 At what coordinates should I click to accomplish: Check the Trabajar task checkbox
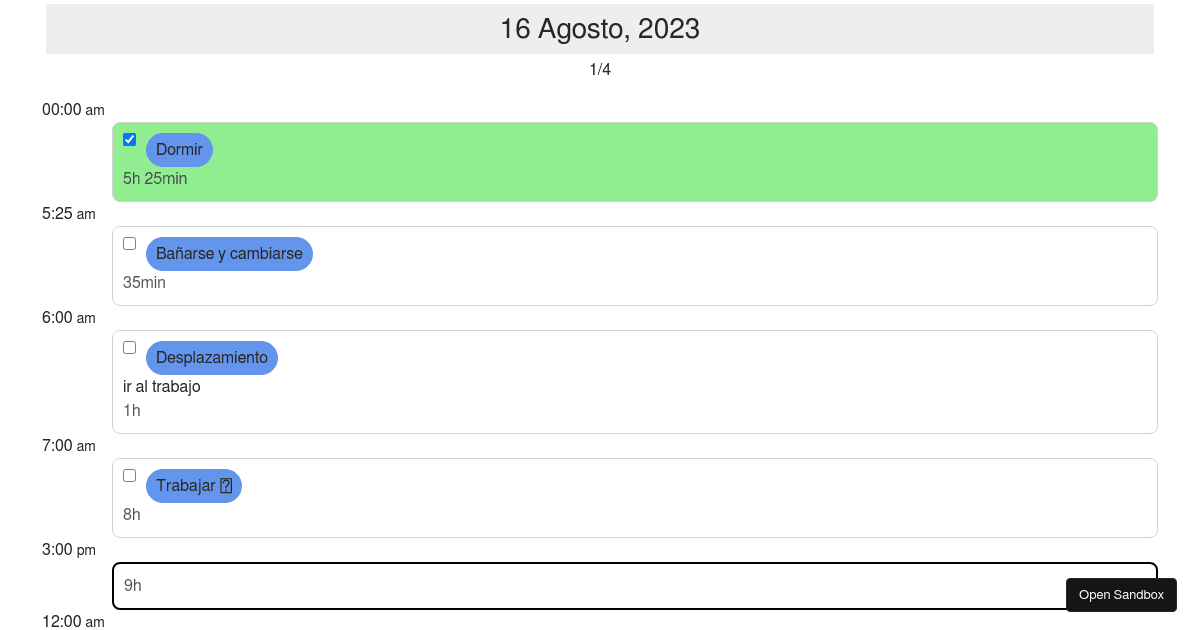129,475
